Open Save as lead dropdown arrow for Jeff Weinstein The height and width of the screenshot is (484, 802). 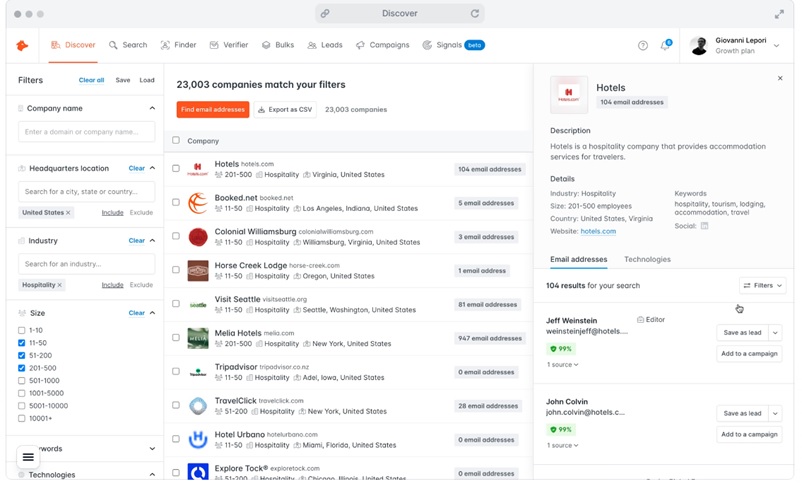775,333
